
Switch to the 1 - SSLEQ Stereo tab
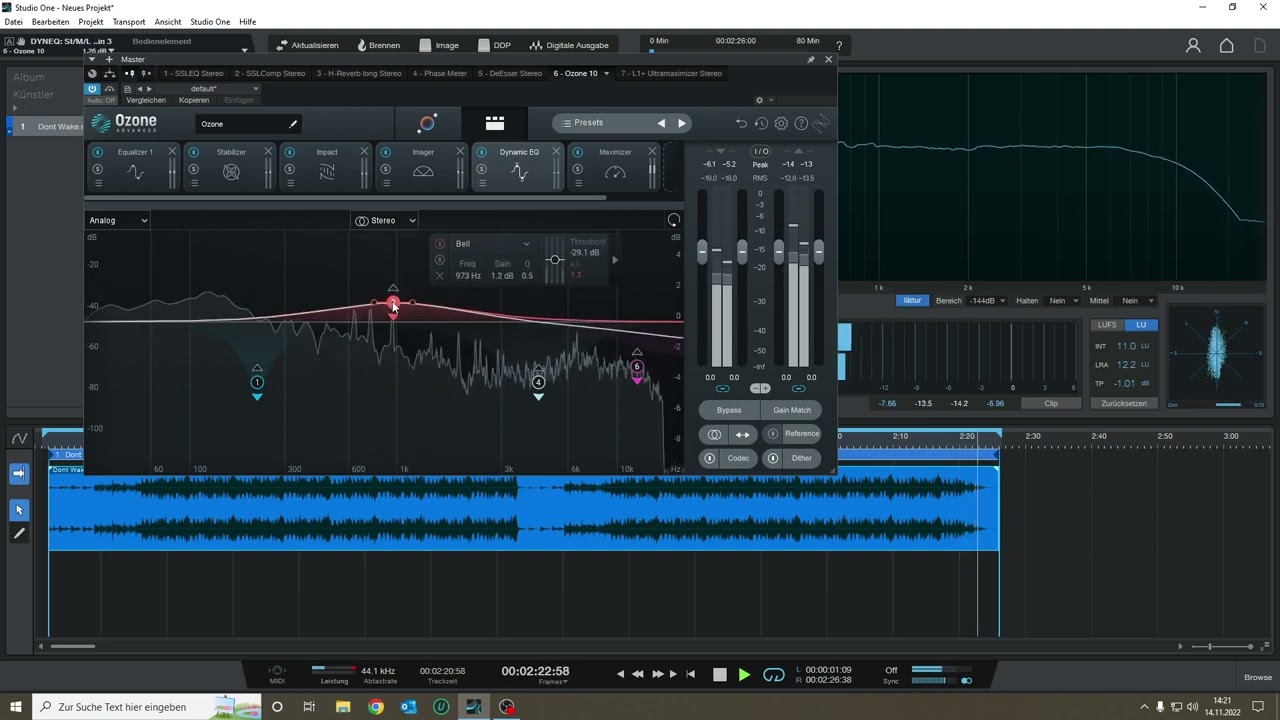193,73
